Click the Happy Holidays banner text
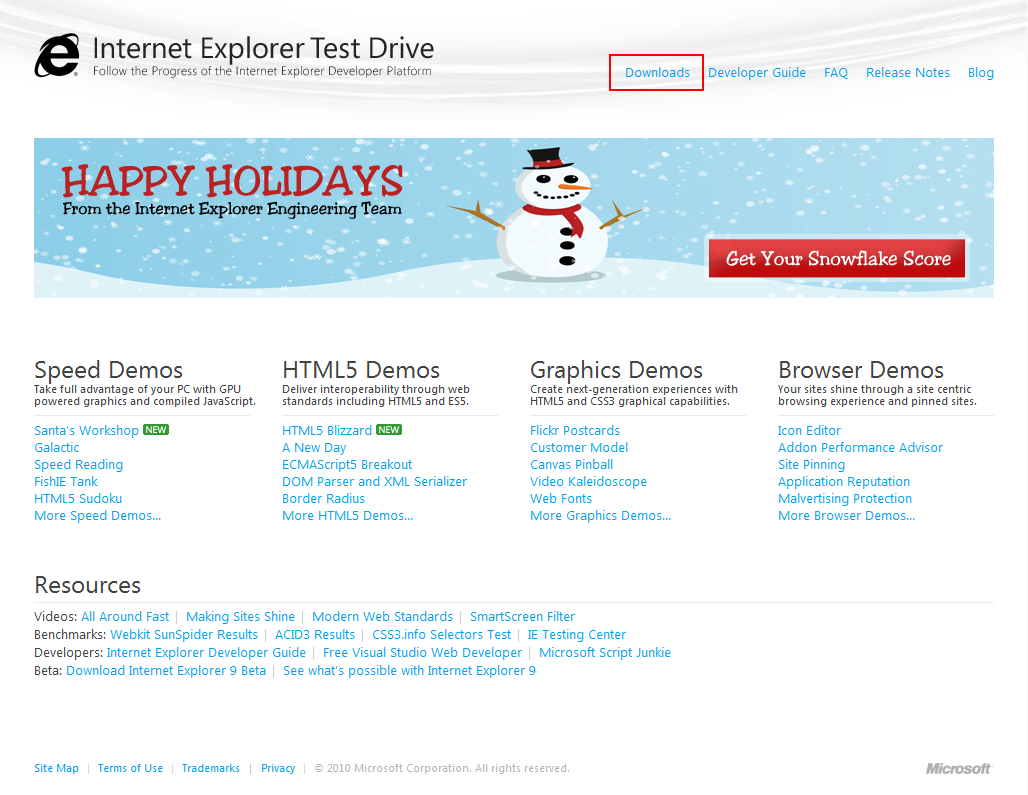This screenshot has height=795, width=1028. (x=232, y=182)
